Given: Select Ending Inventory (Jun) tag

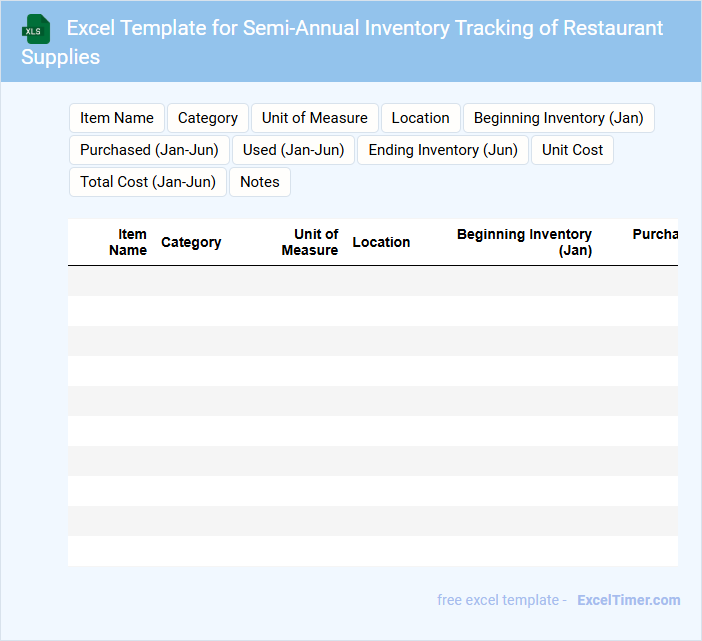Looking at the screenshot, I should [443, 150].
